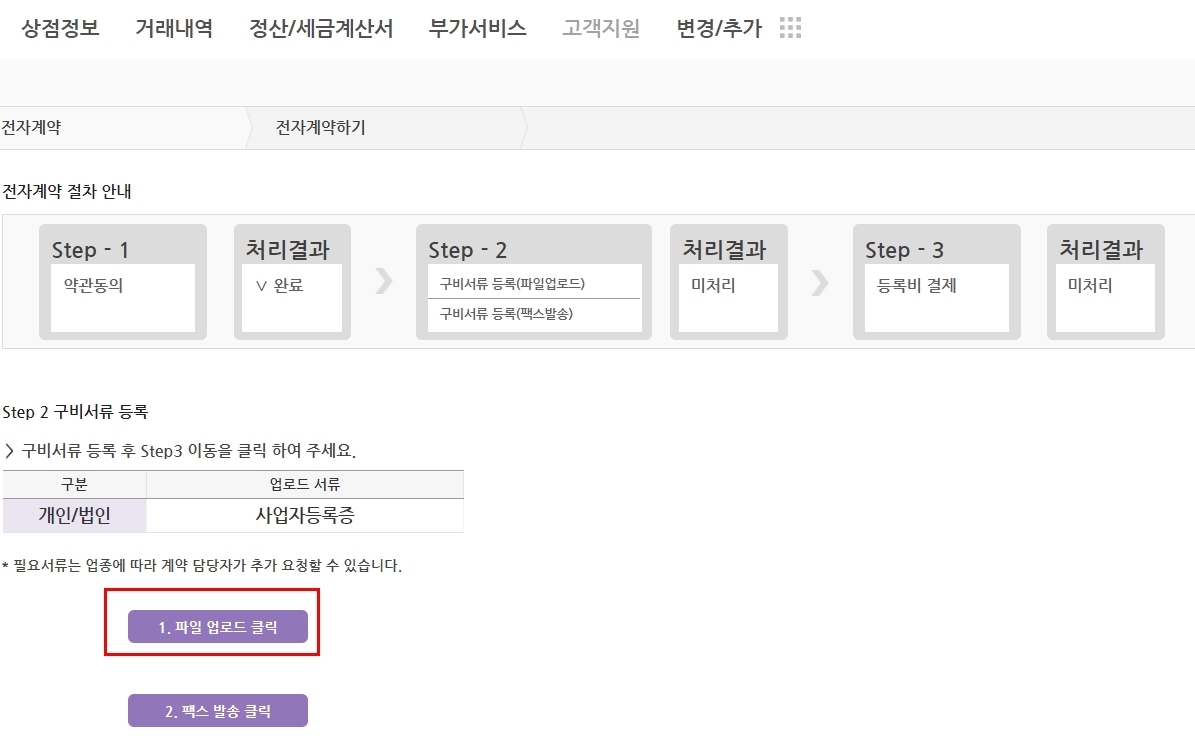Select the 전자계약하기 breadcrumb

(x=320, y=127)
